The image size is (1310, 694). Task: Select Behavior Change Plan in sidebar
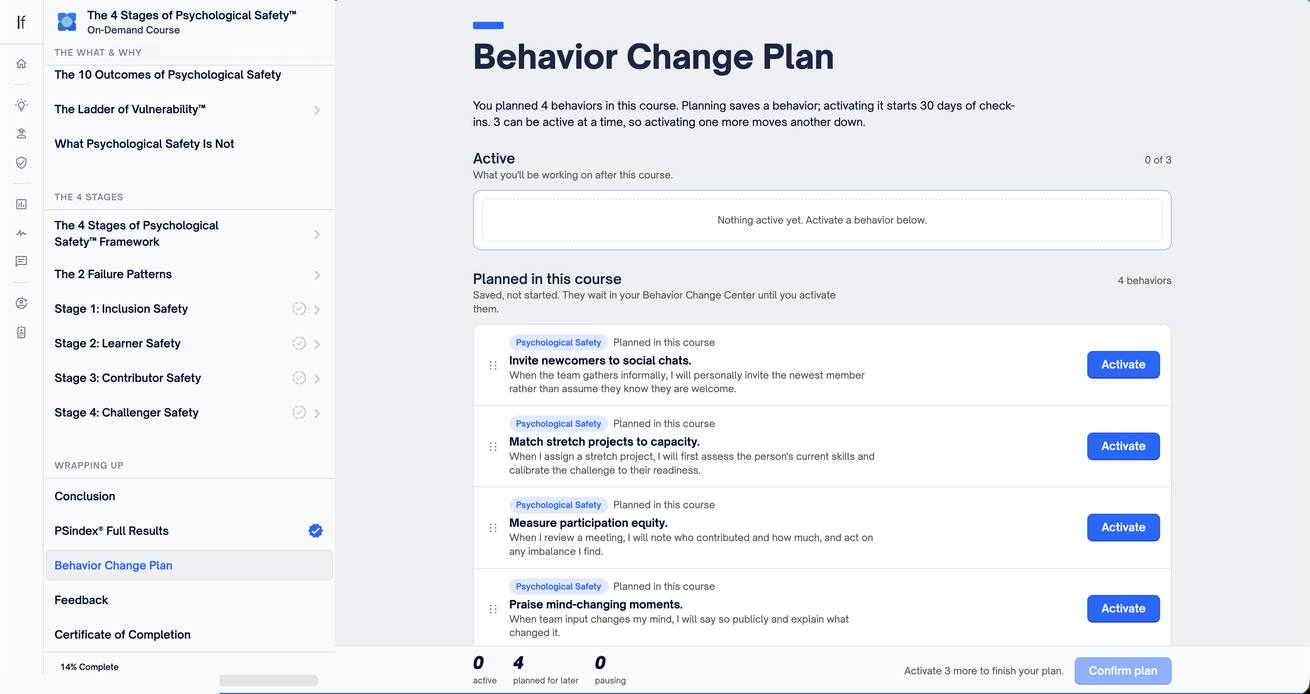[189, 565]
